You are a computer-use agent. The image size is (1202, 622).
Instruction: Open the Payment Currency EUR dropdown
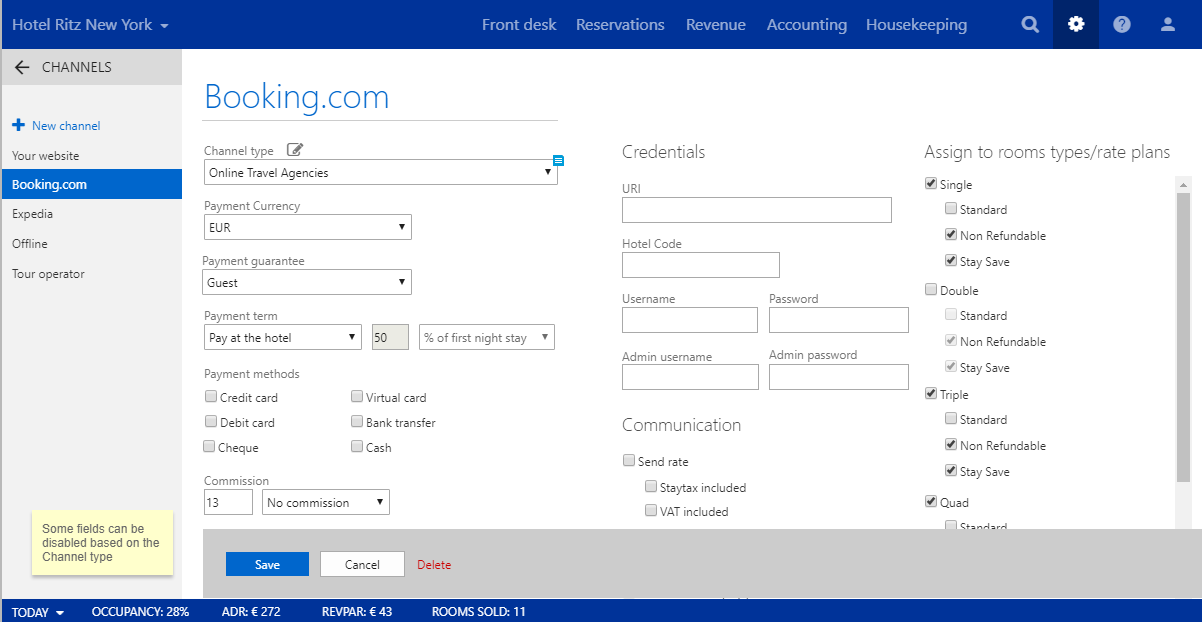[307, 227]
